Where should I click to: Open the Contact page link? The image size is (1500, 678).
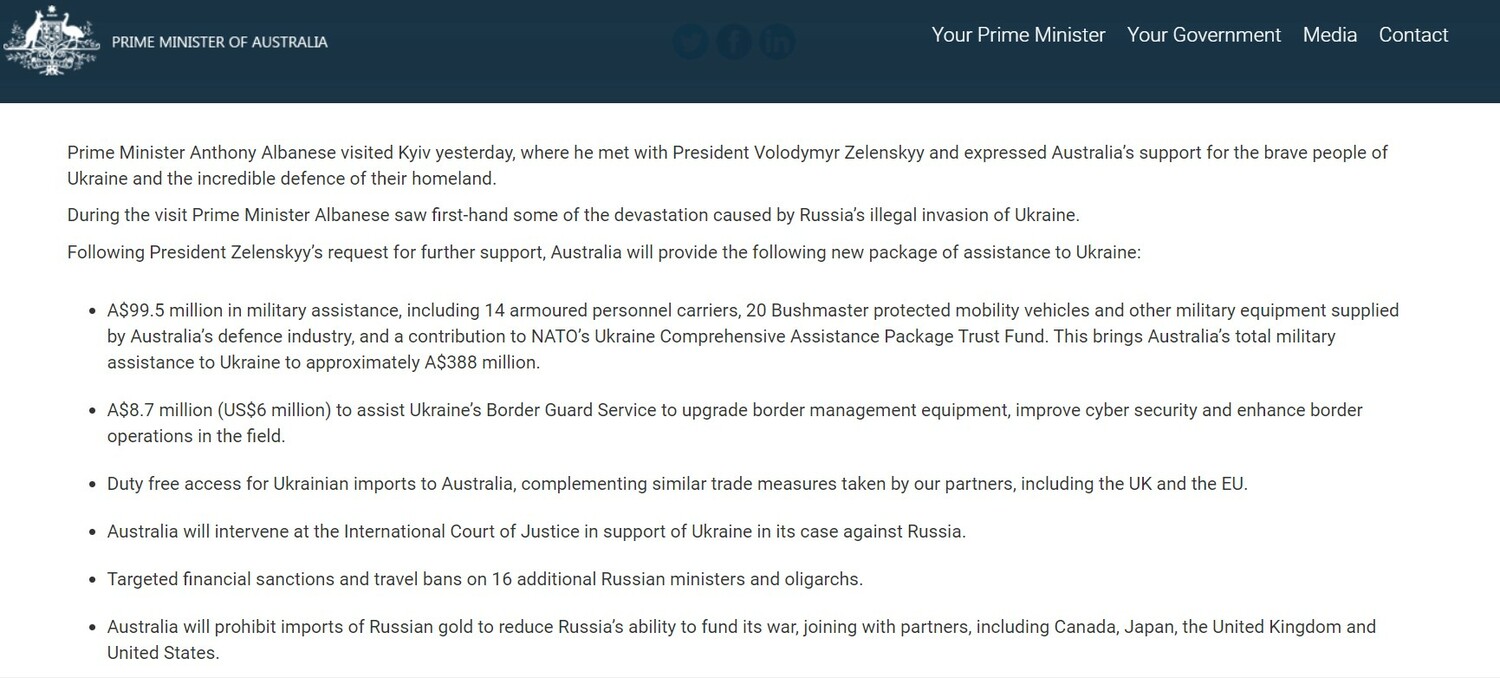[x=1413, y=35]
